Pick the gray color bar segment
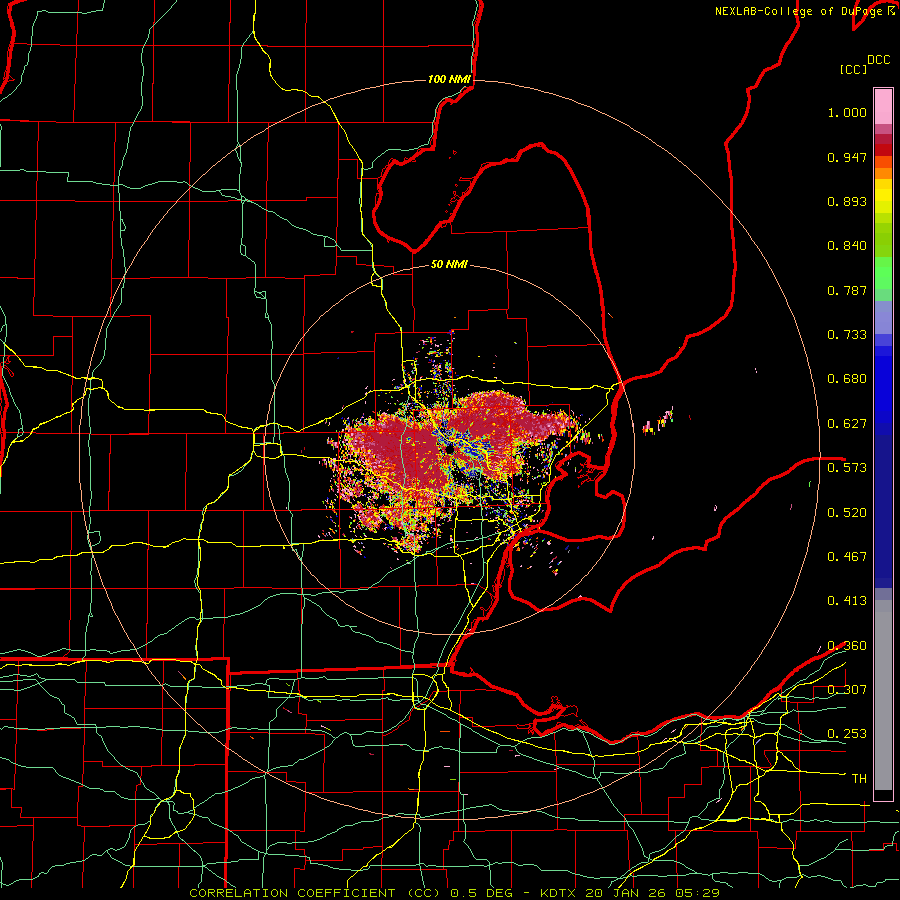This screenshot has width=900, height=900. 883,695
